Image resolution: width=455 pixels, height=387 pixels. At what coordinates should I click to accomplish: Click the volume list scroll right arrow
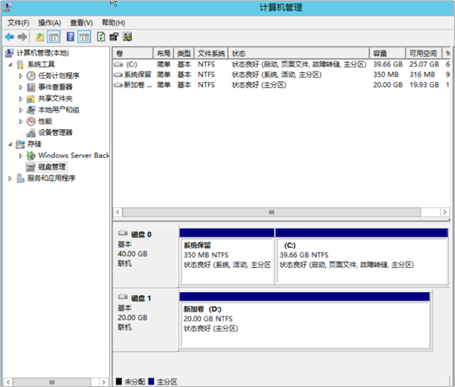445,212
